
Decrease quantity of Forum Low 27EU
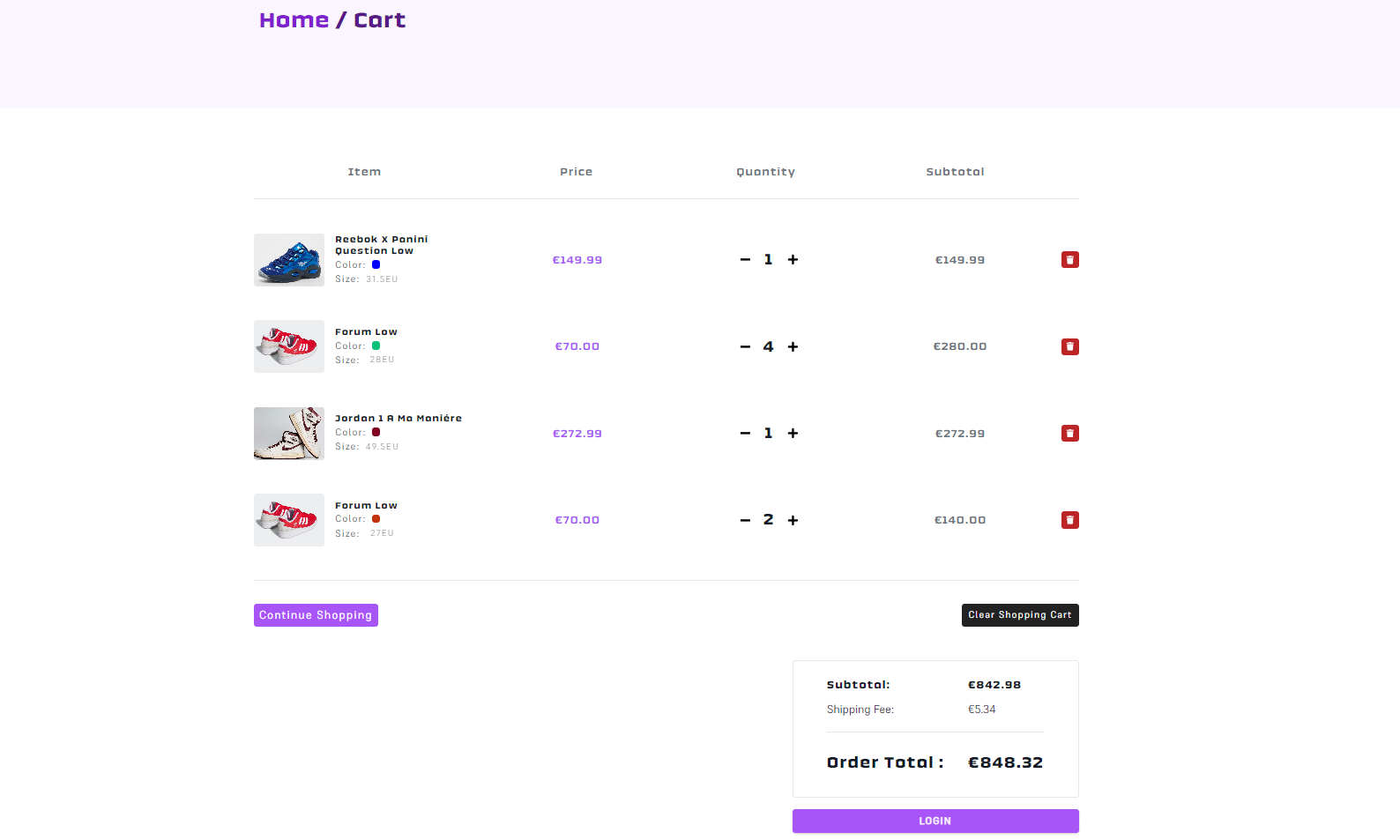coord(745,520)
